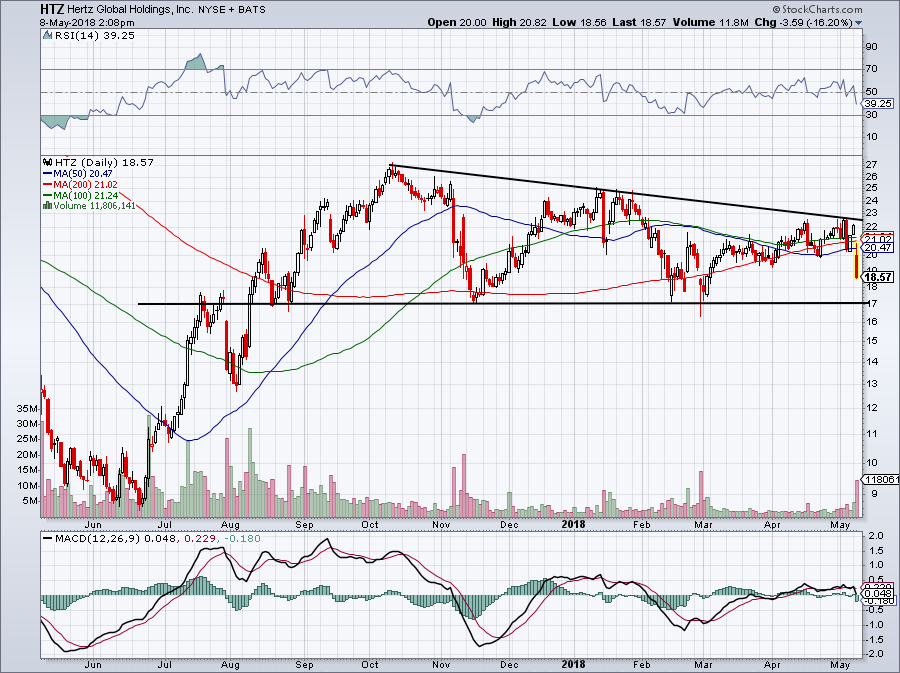
Task: Click the green MA(100) legend line marker
Action: (x=48, y=196)
